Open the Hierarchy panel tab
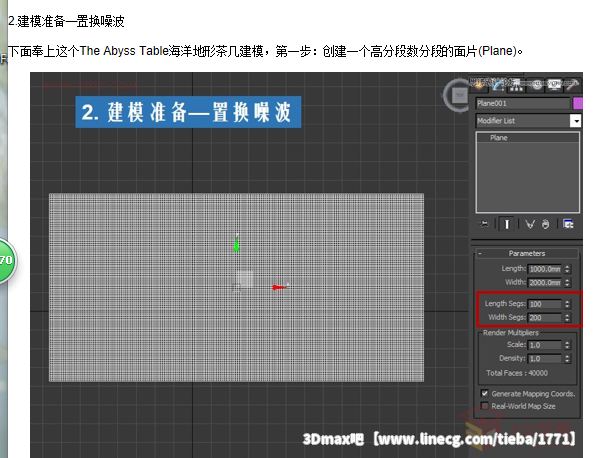Viewport: 615px width, 458px height. coord(517,85)
